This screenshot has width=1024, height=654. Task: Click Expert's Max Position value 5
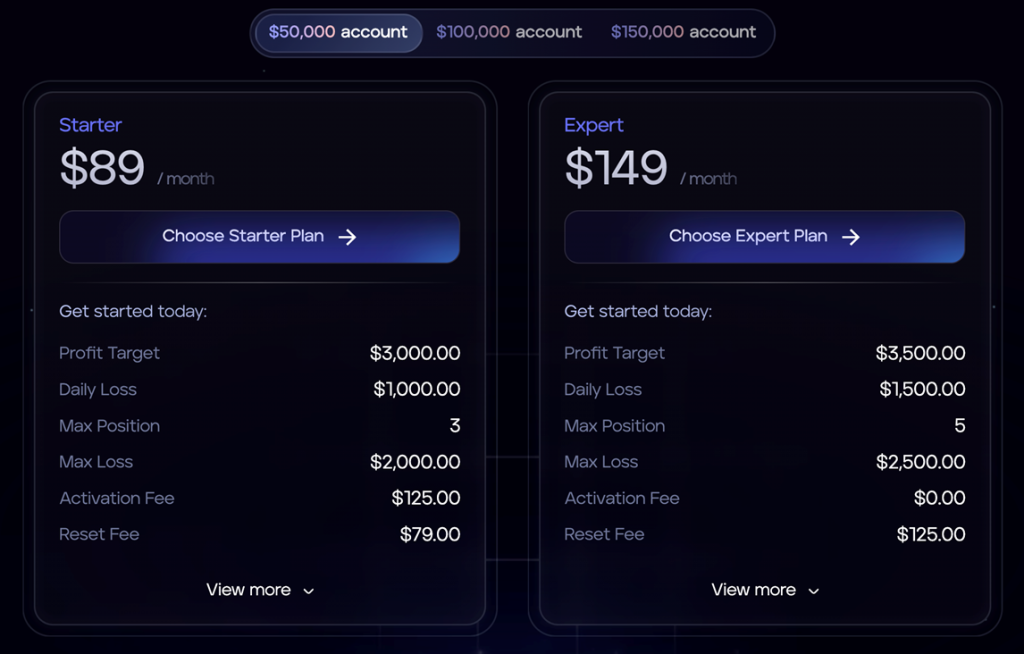(x=959, y=426)
